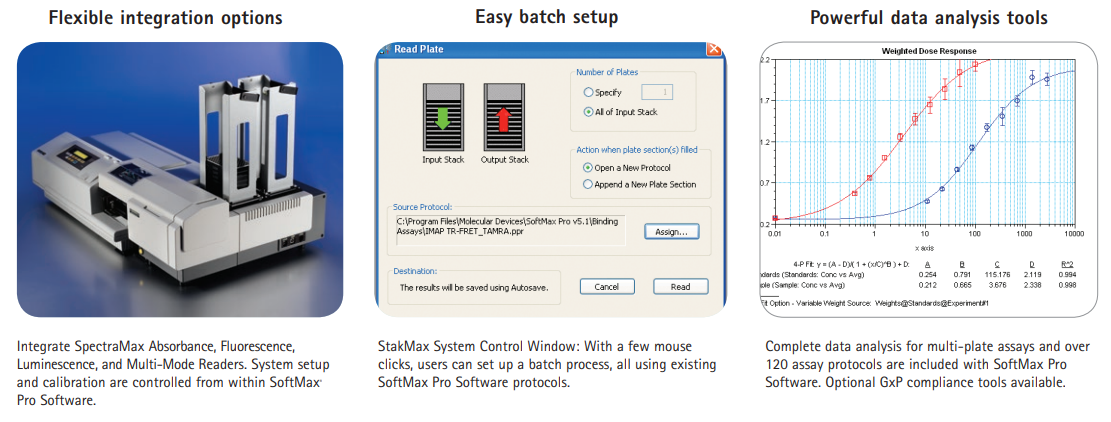Viewport: 1111px width, 422px height.
Task: Close the Read Plate dialog
Action: pyautogui.click(x=714, y=50)
